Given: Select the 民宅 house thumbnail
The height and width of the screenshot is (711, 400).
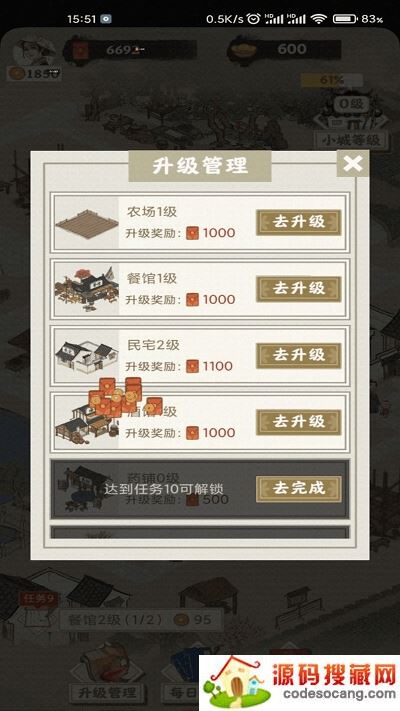Looking at the screenshot, I should 87,356.
